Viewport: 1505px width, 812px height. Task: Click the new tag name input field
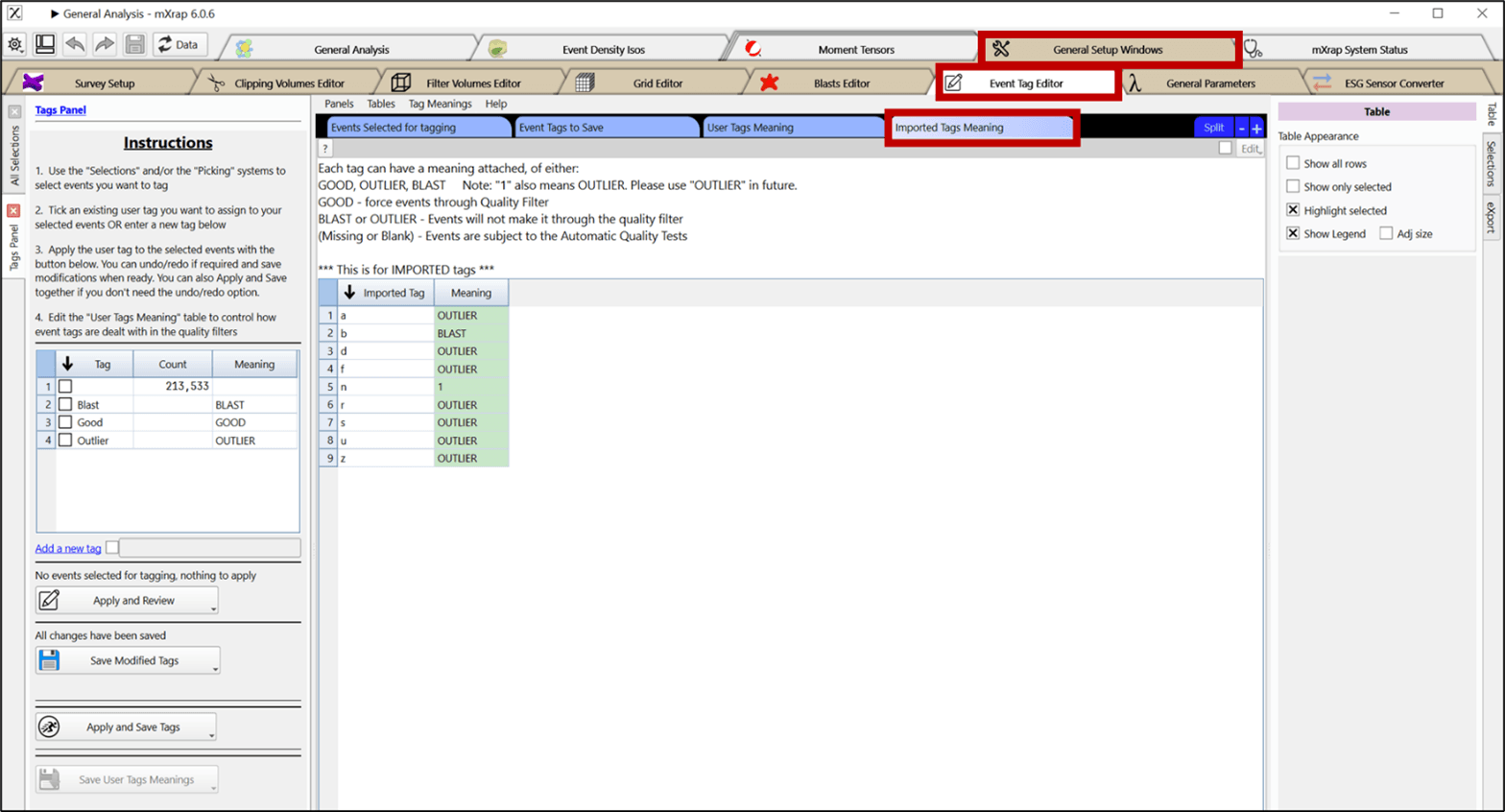pos(209,548)
